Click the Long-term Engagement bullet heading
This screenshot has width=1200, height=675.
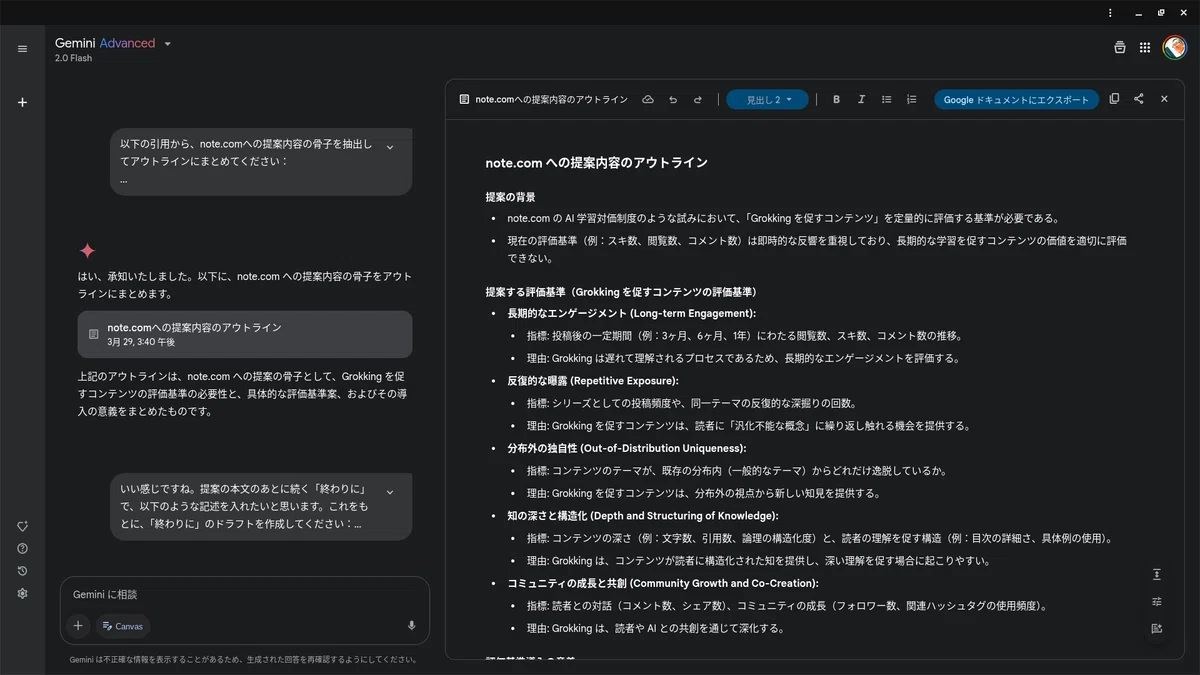point(631,313)
